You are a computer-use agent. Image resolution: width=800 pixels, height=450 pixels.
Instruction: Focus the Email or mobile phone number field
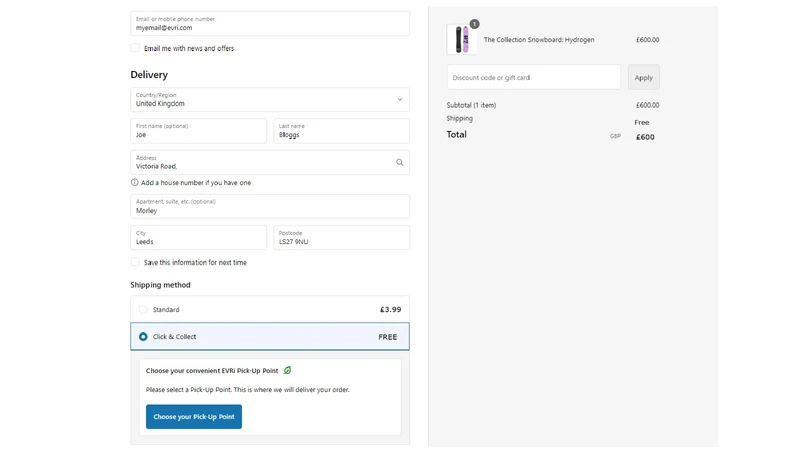coord(270,23)
